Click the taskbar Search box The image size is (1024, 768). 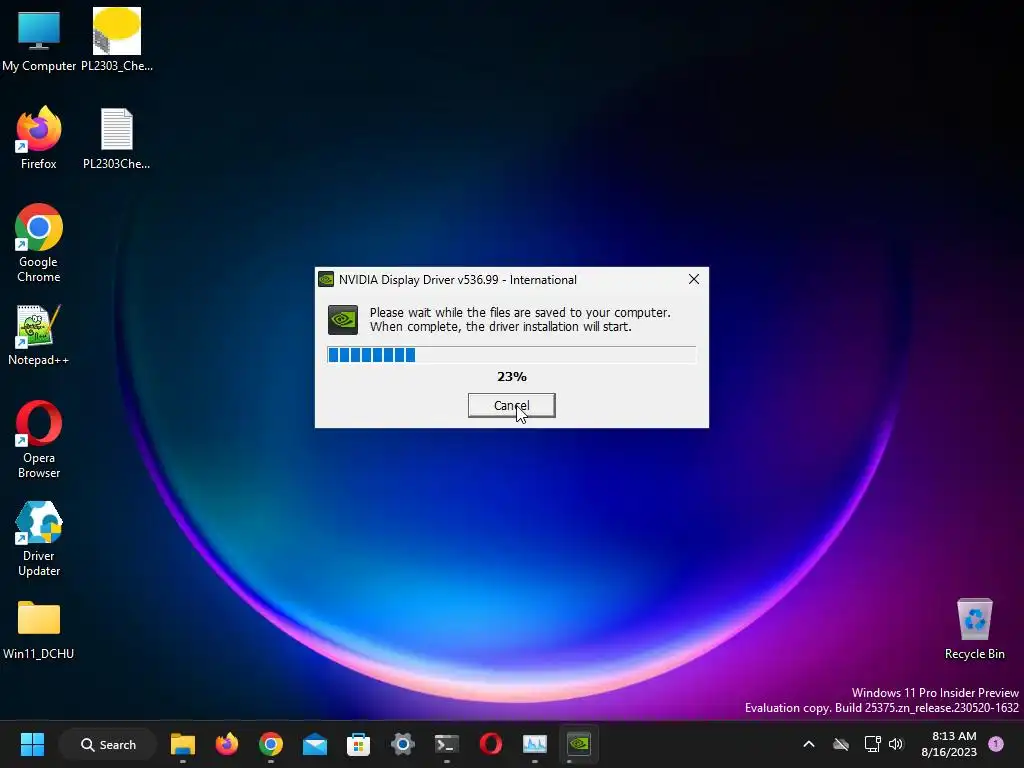[108, 744]
